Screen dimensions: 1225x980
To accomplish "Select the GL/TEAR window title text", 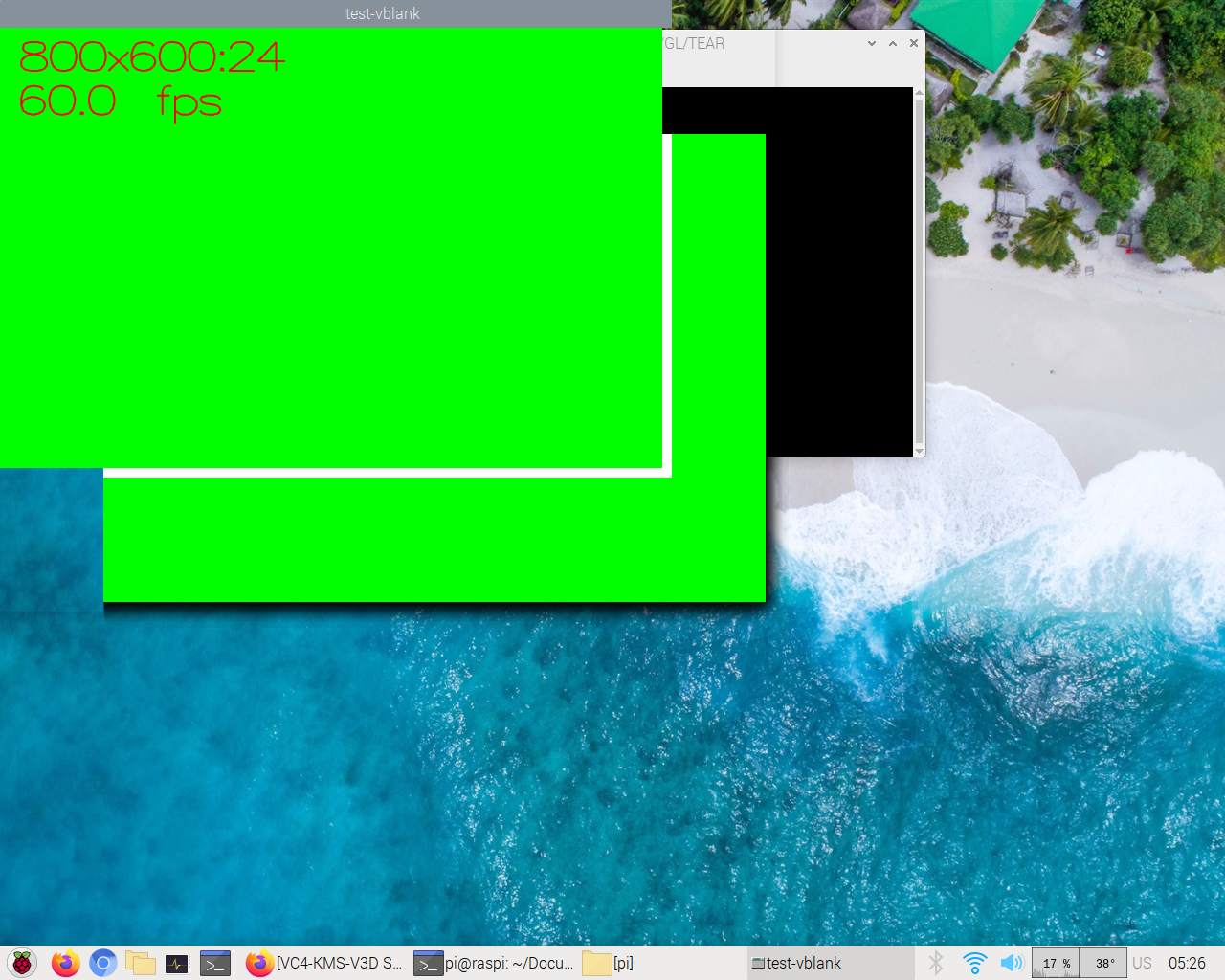I will click(696, 43).
